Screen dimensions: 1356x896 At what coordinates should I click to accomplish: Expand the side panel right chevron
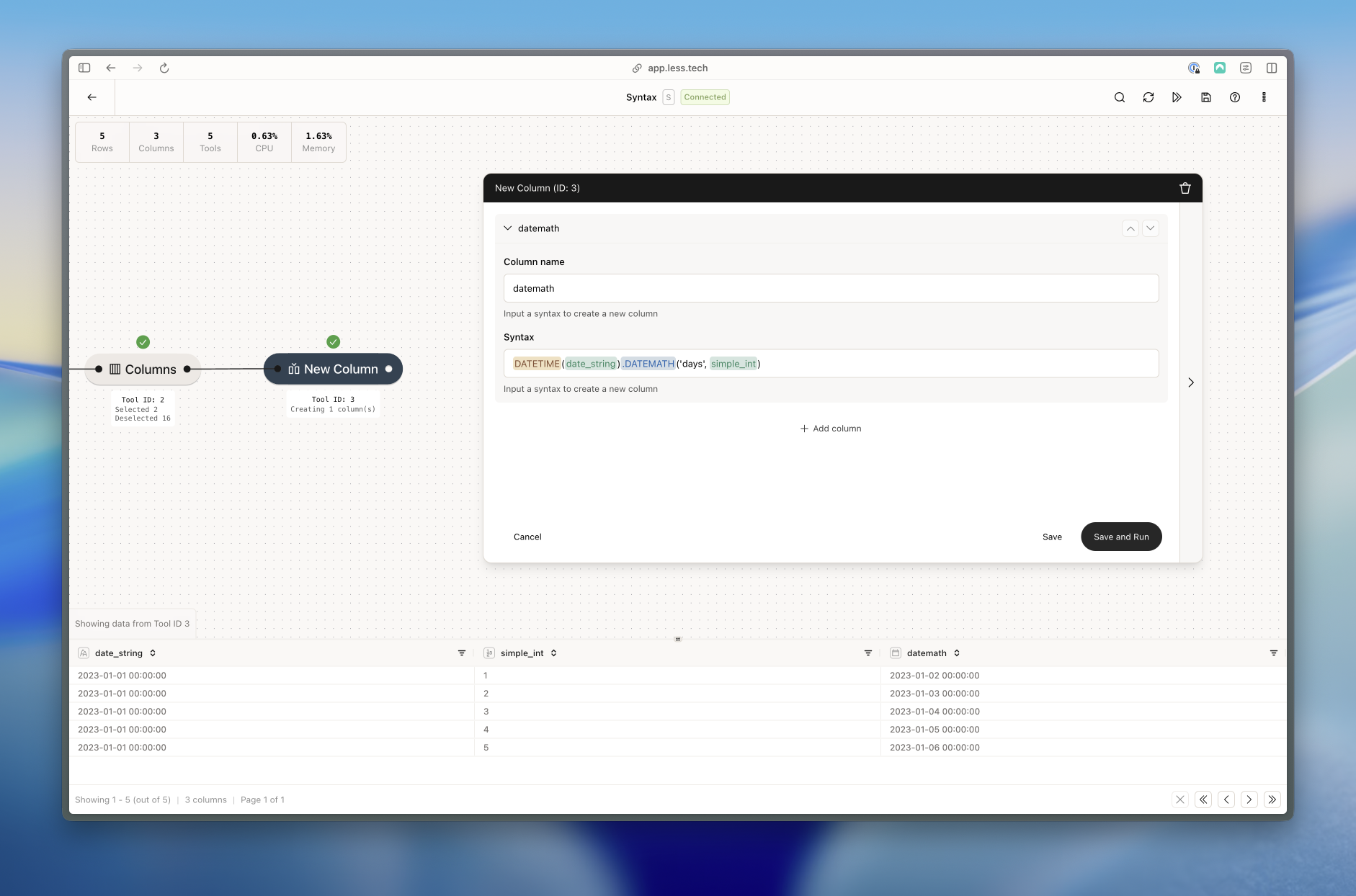(1191, 382)
